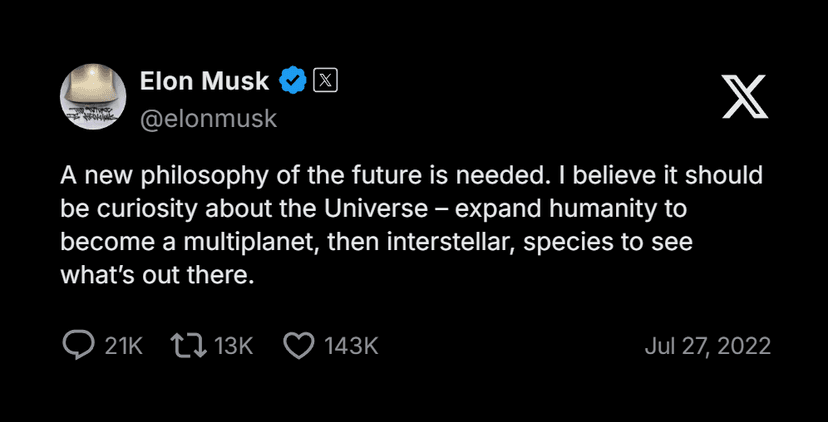
Task: Click the line starting "A new philosophy"
Action: point(412,176)
